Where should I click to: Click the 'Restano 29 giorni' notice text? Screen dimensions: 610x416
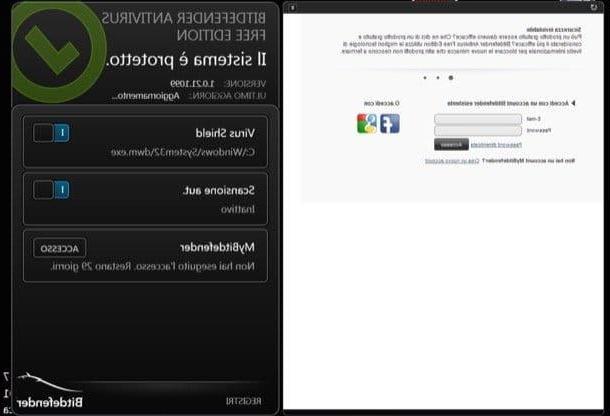(91, 267)
